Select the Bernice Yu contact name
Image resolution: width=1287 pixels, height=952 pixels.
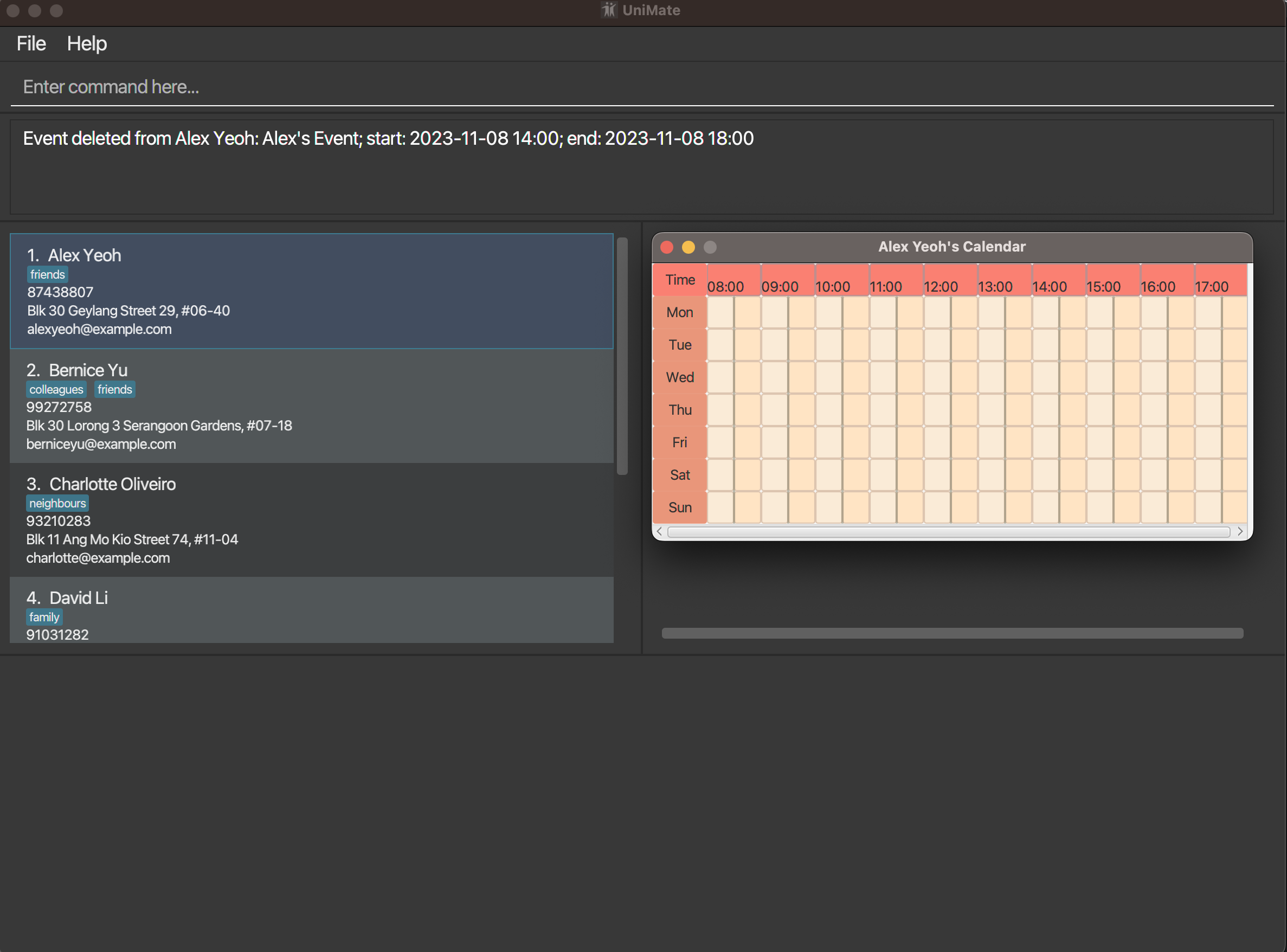[88, 370]
